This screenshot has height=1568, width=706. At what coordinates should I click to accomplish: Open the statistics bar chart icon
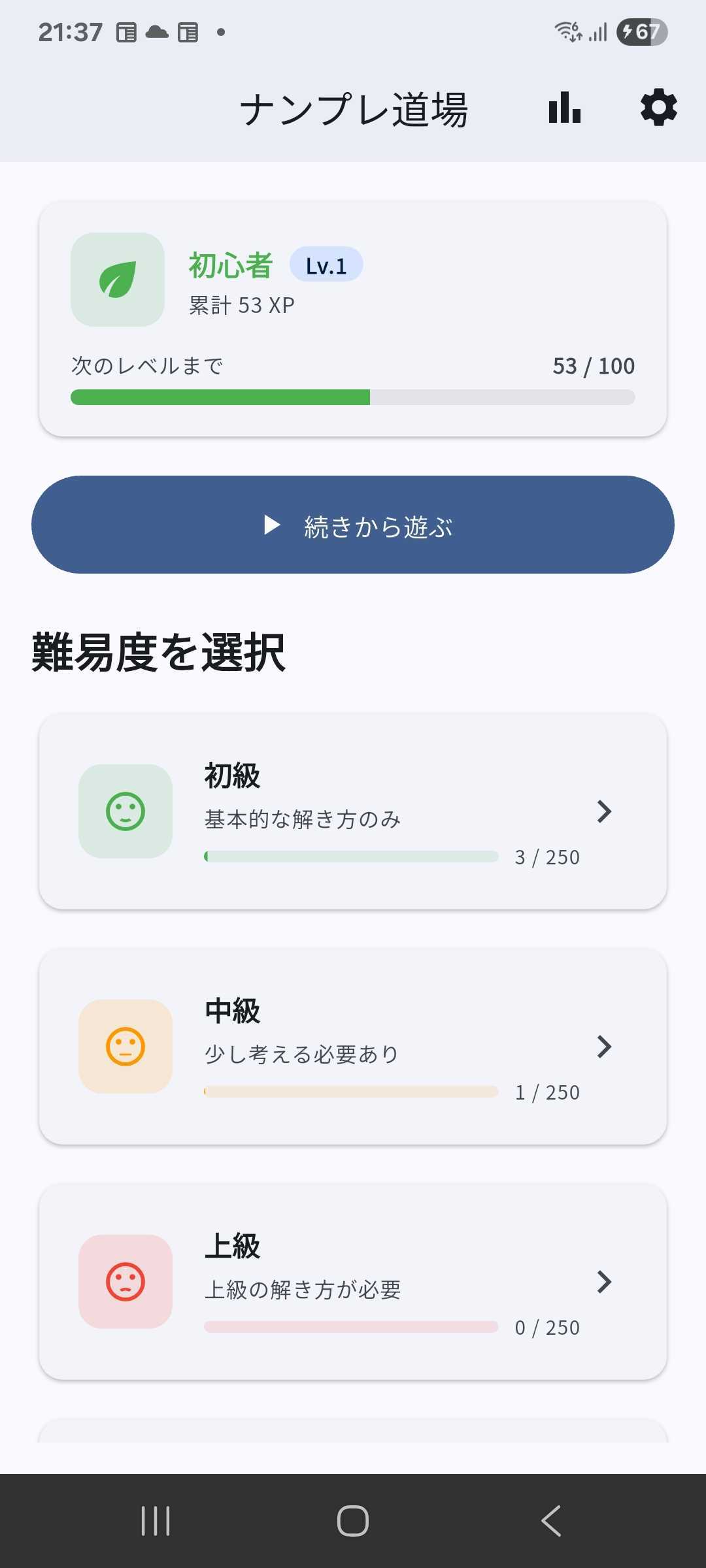tap(565, 108)
